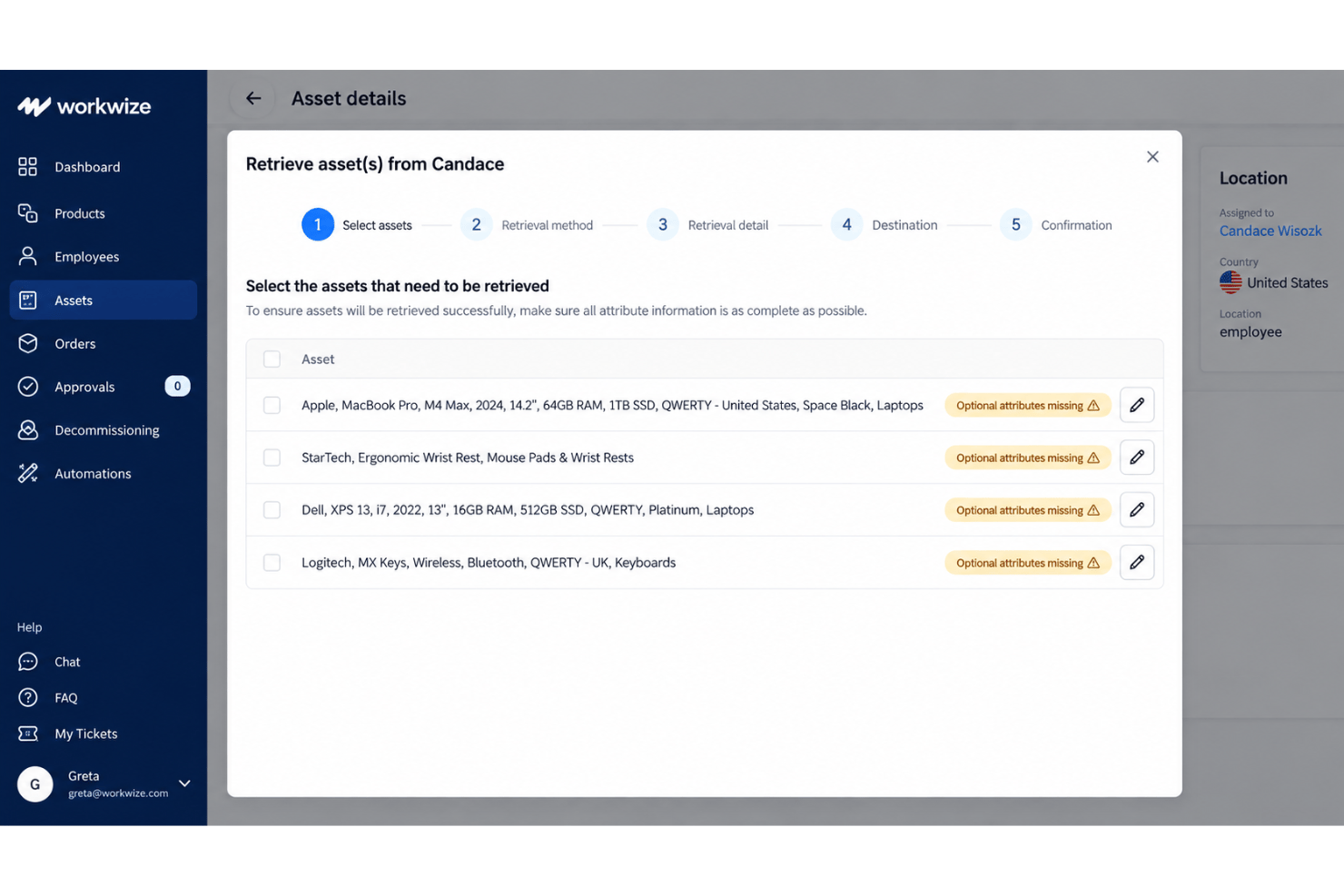
Task: Click the Greta user avatar
Action: tap(35, 784)
